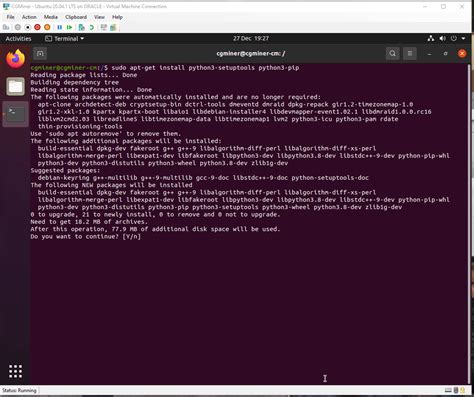Open the Action menu
474x397 pixels.
pos(29,17)
